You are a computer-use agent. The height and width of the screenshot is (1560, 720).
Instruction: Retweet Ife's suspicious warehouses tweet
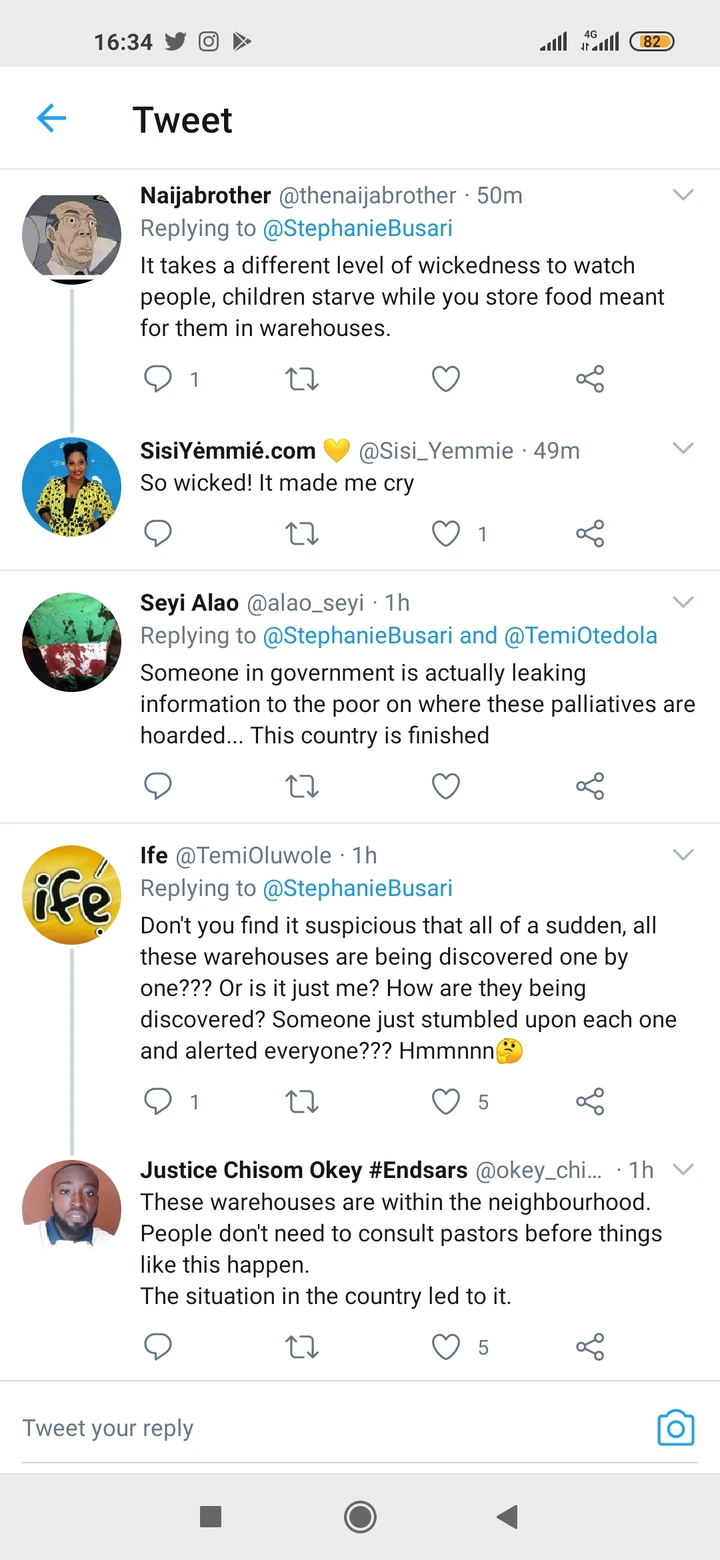coord(302,1102)
